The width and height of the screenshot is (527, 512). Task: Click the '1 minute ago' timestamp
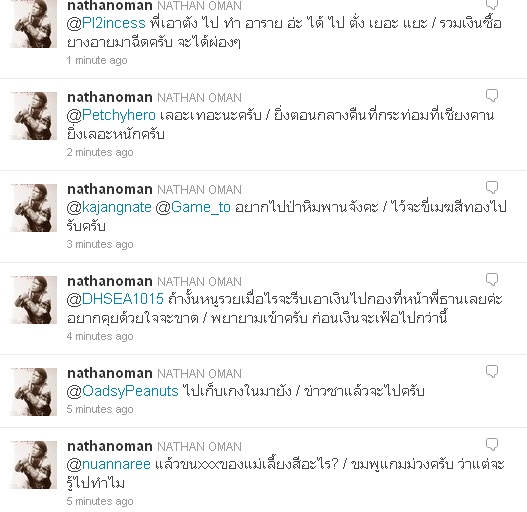pyautogui.click(x=97, y=60)
